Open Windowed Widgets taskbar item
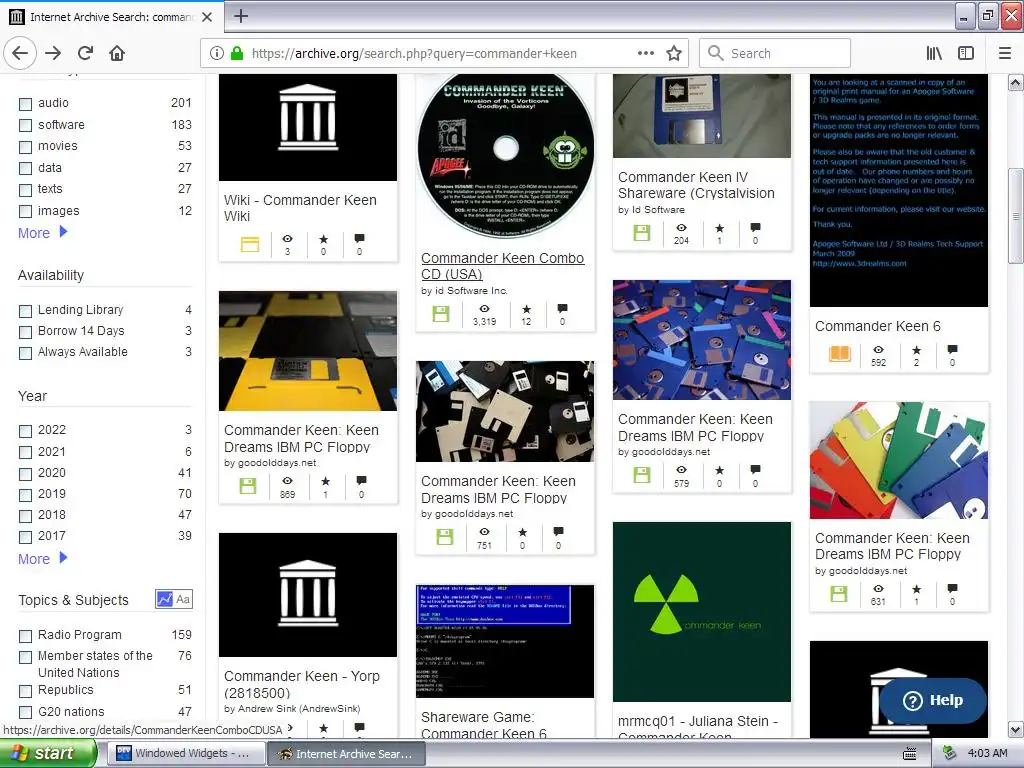 [185, 754]
